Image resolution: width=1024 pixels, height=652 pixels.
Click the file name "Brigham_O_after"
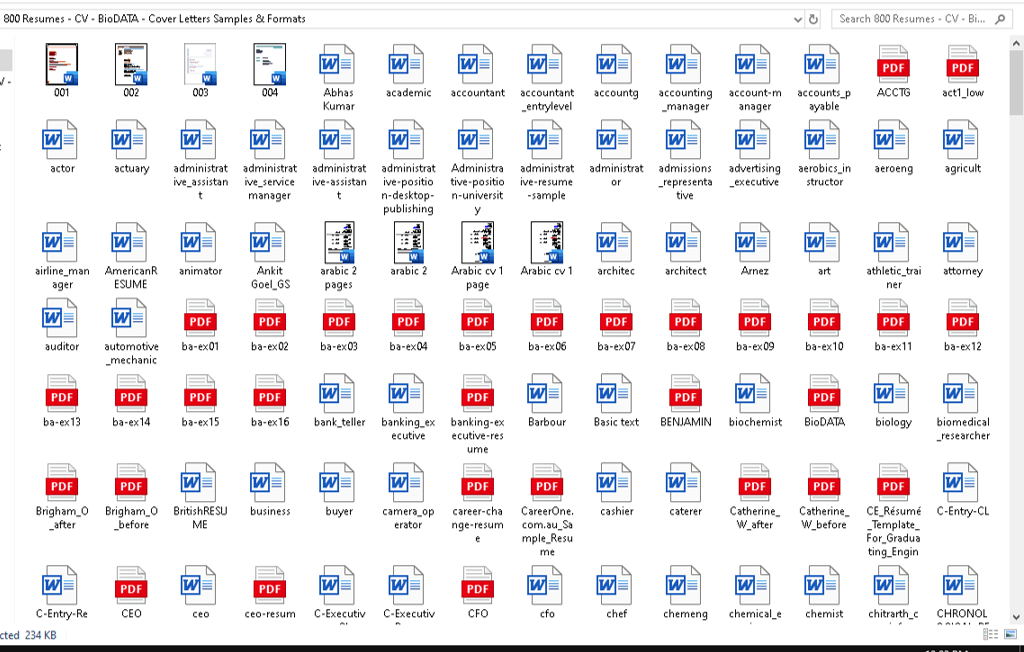62,518
